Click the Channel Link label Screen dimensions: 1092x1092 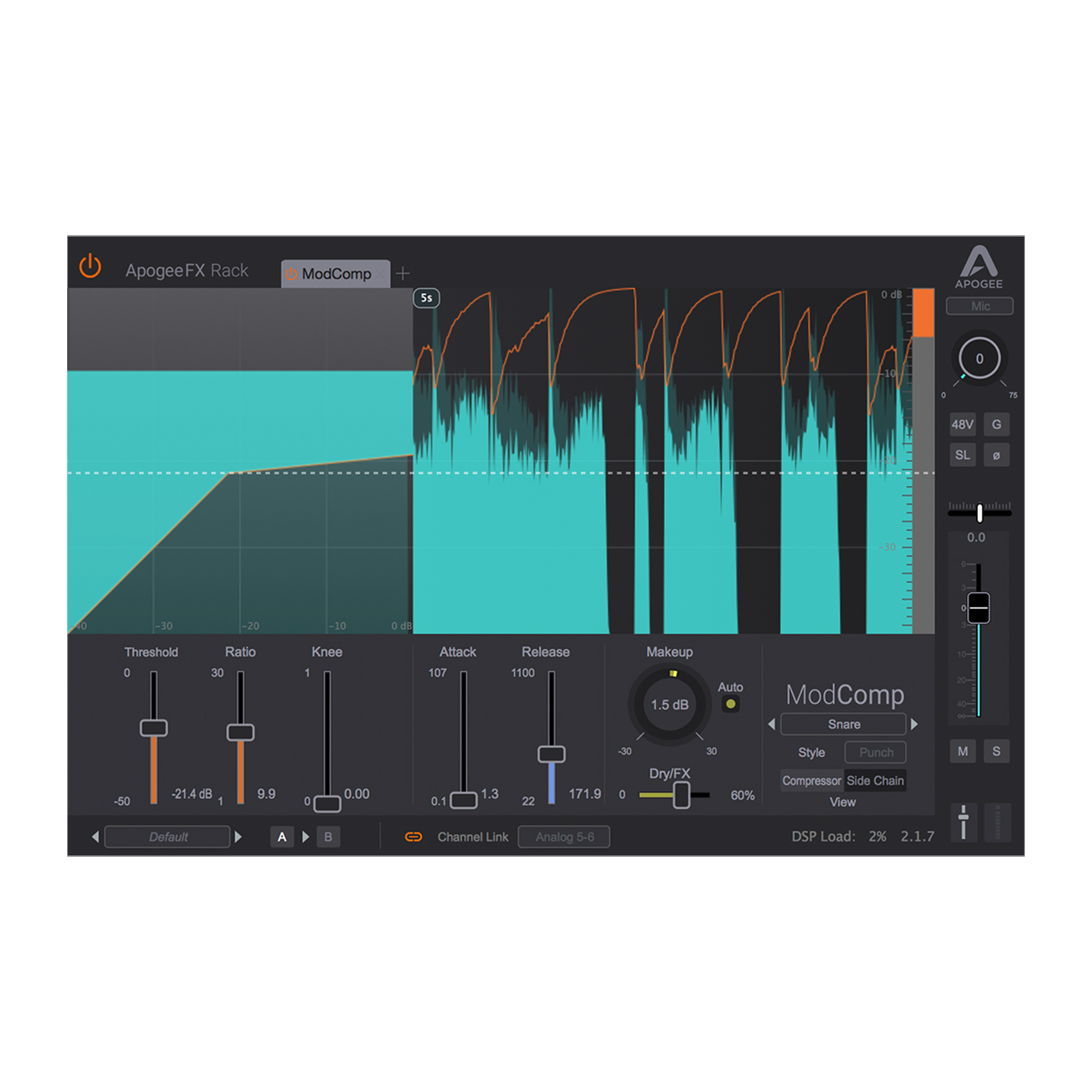pos(473,837)
